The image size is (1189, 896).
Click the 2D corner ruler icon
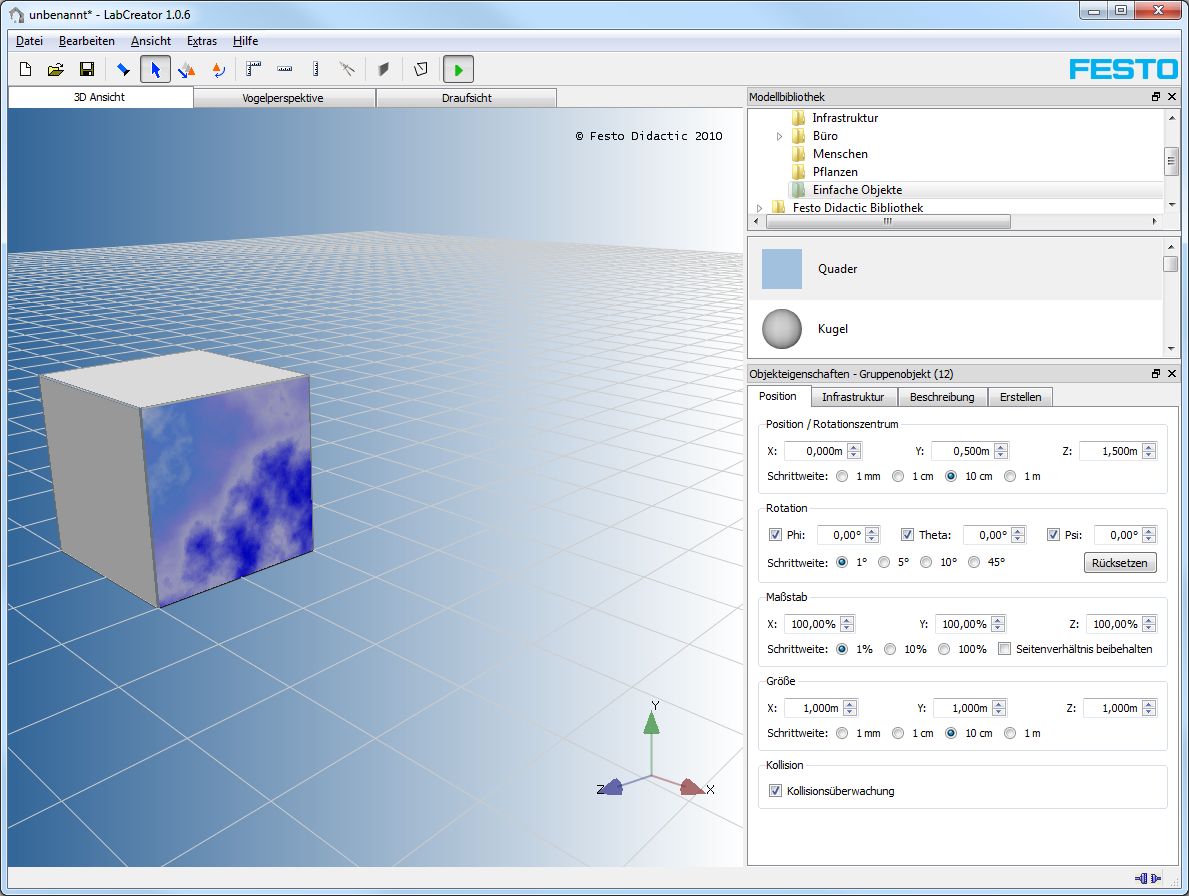(x=253, y=69)
